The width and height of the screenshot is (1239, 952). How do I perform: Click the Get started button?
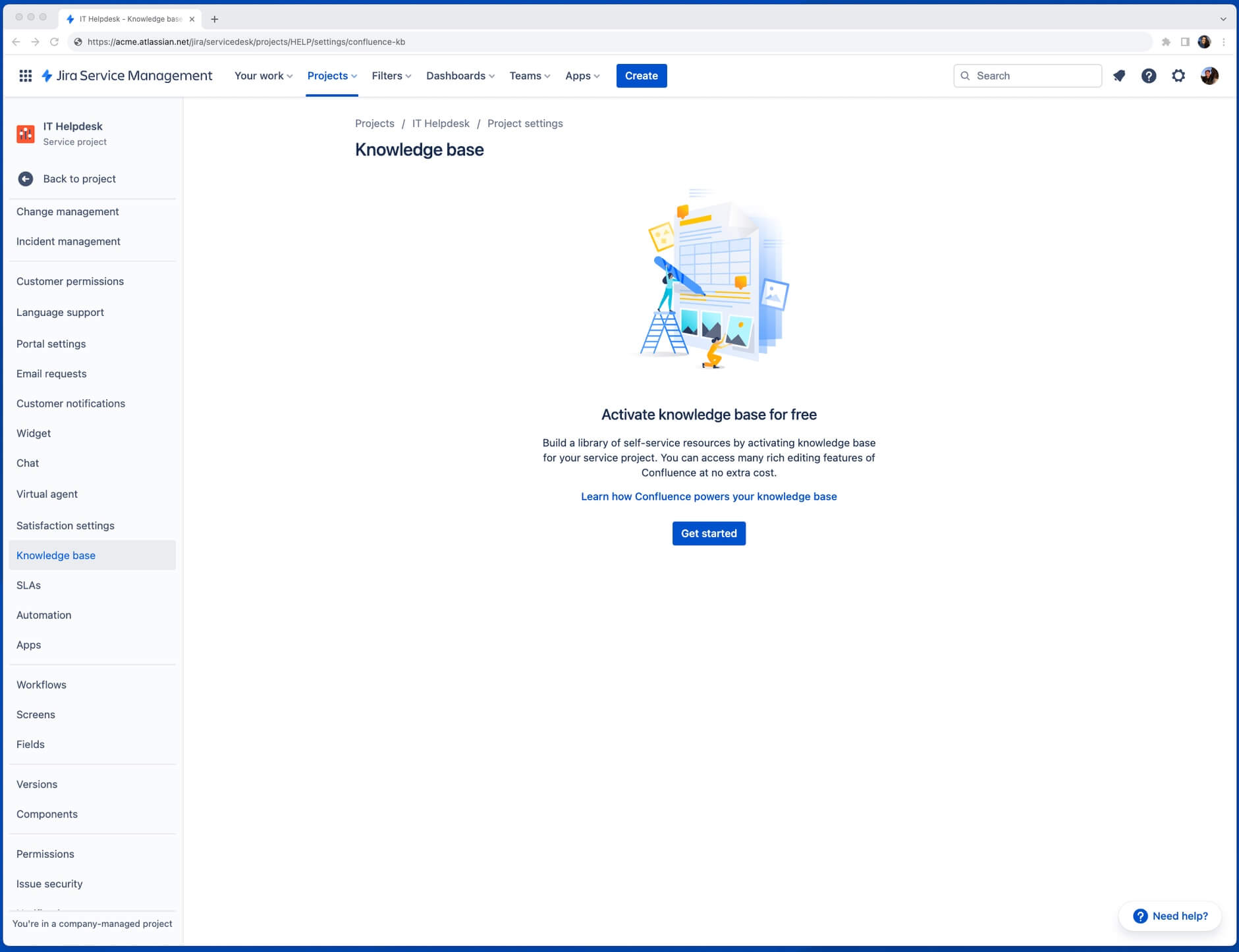pos(709,533)
